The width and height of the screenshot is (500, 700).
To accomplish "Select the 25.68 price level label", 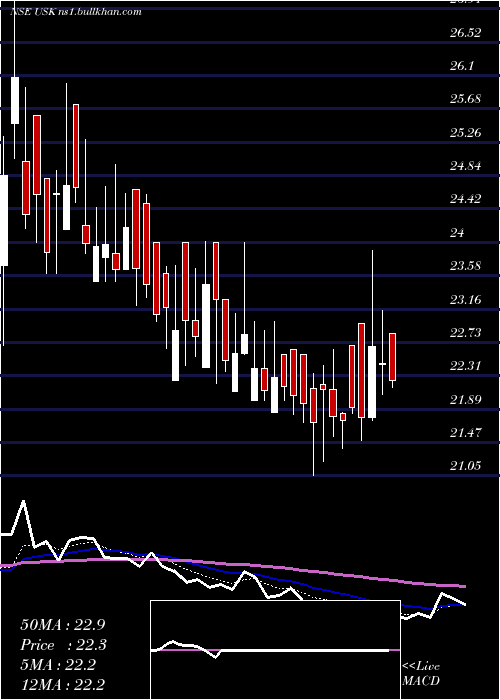I will 466,99.
